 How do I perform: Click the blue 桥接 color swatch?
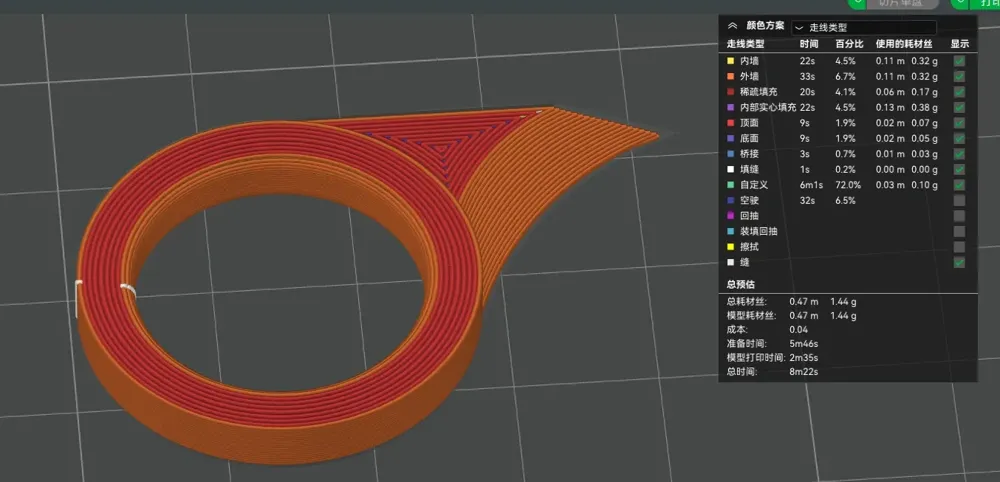point(730,154)
